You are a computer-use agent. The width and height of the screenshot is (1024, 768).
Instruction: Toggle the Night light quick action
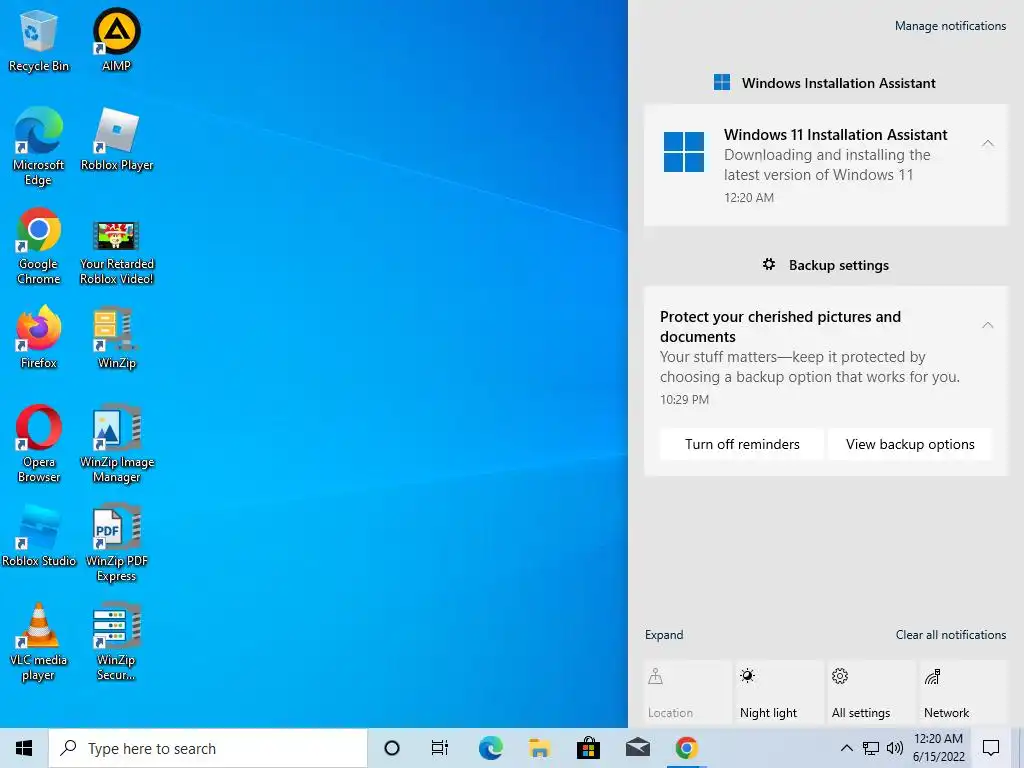tap(779, 694)
